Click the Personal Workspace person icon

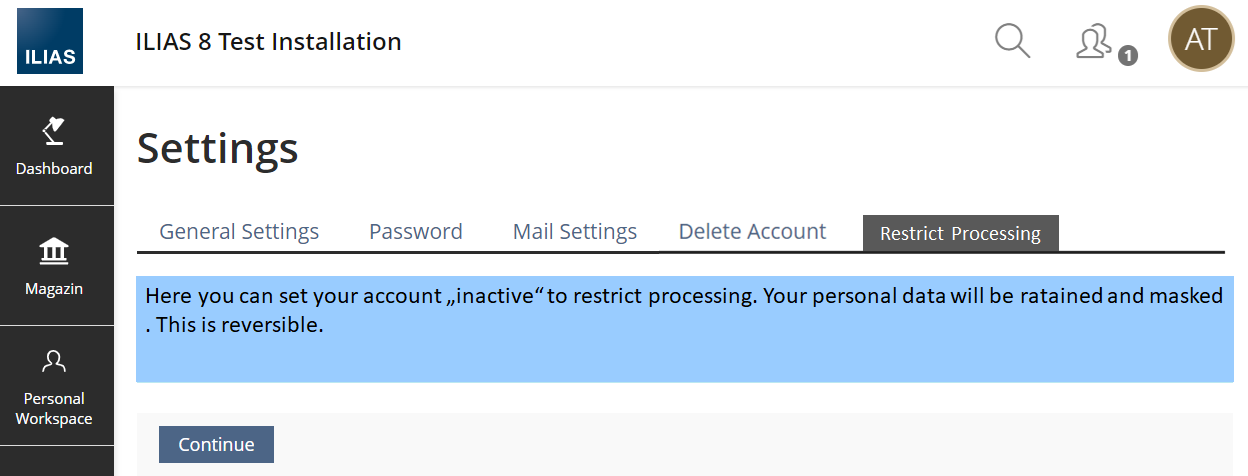click(54, 361)
